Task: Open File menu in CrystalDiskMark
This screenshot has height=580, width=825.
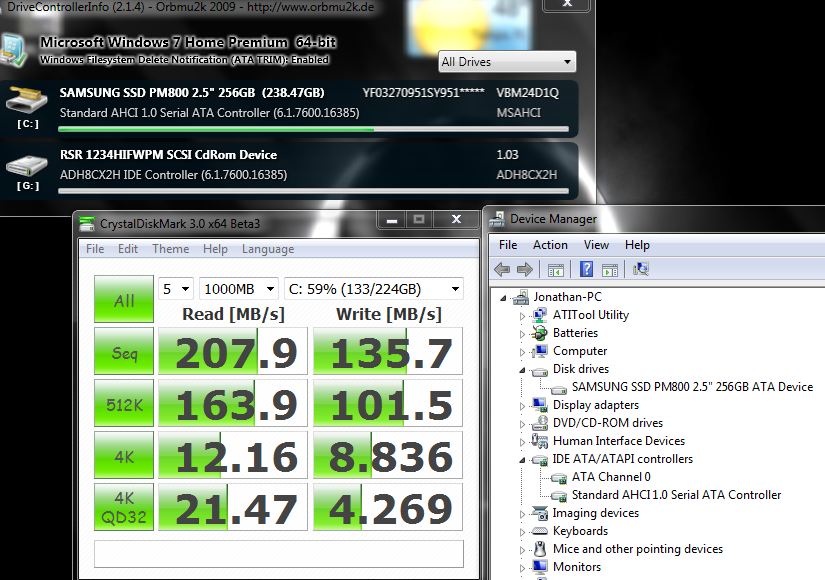Action: 95,248
